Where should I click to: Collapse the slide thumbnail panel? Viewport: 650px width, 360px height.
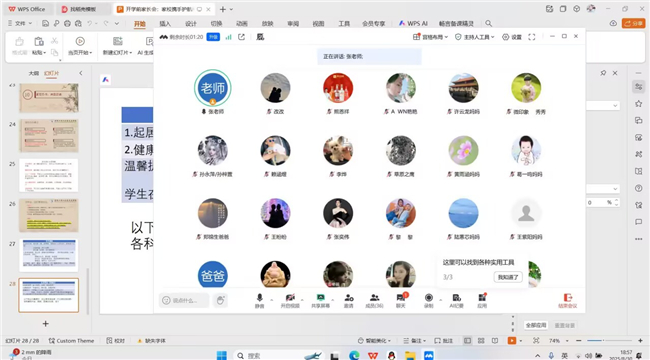(81, 73)
